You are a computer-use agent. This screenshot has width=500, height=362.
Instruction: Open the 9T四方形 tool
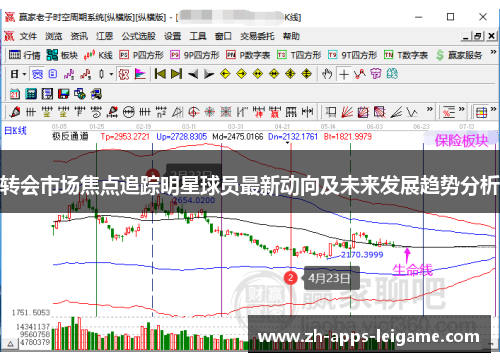(352, 55)
